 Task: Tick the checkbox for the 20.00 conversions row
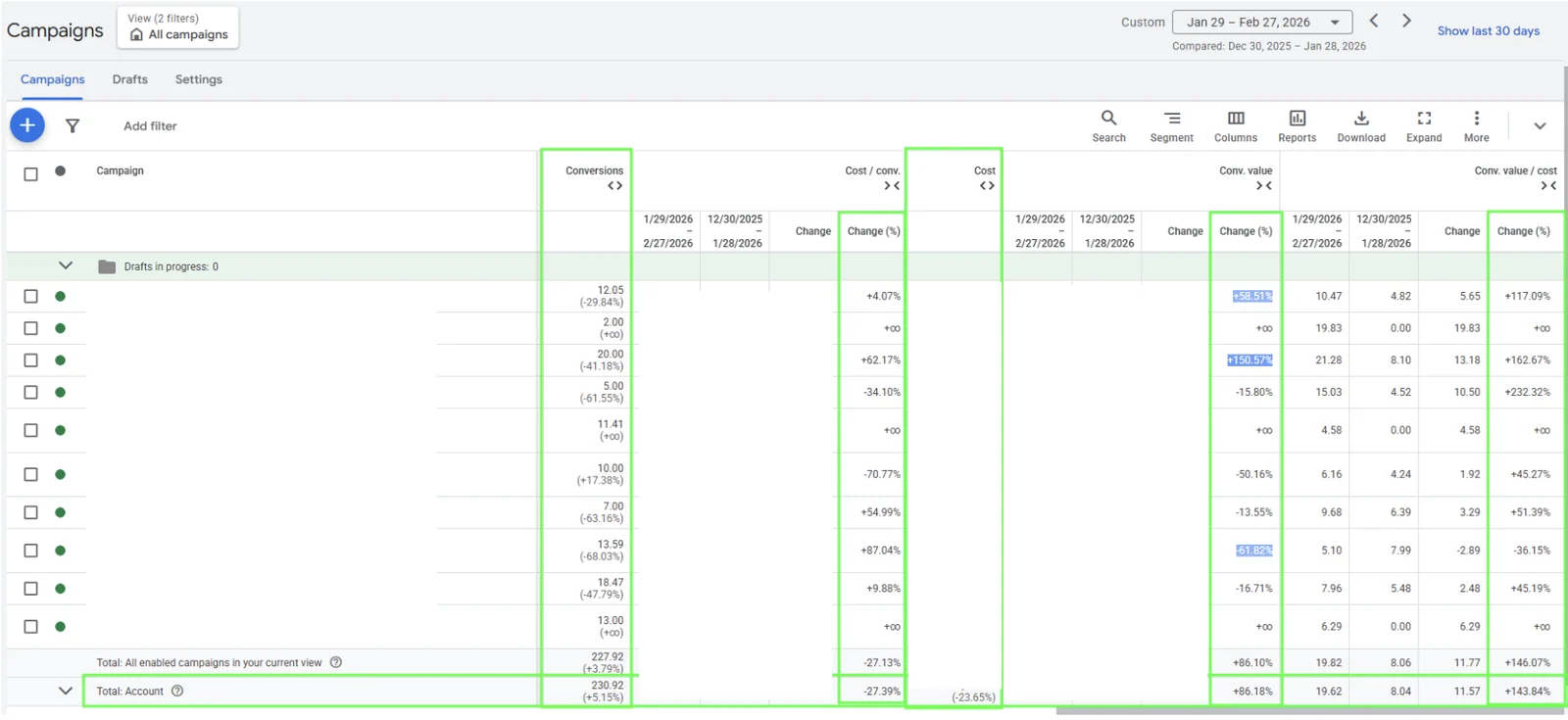[x=31, y=360]
